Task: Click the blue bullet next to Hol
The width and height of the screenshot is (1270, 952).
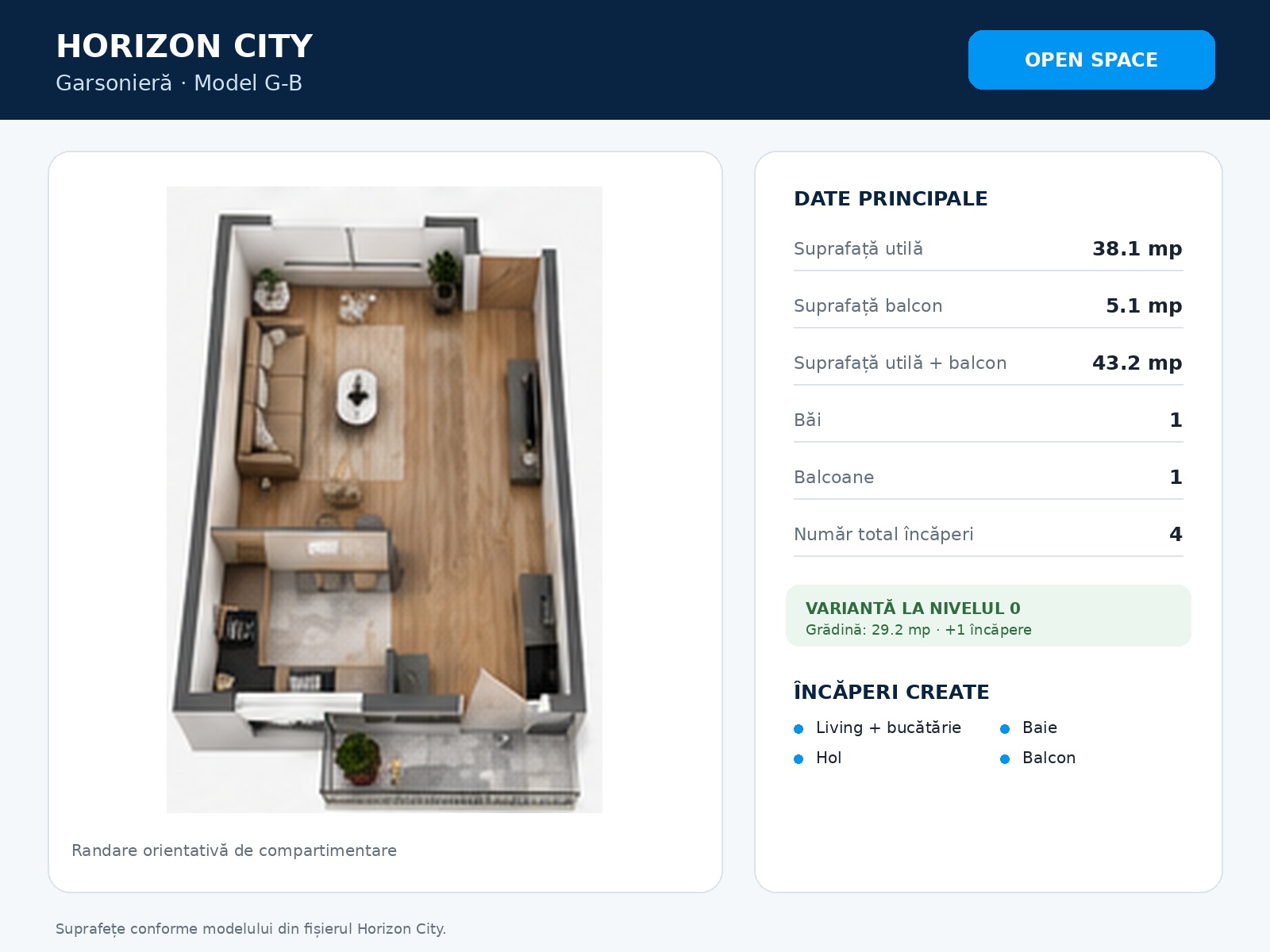Action: coord(799,759)
